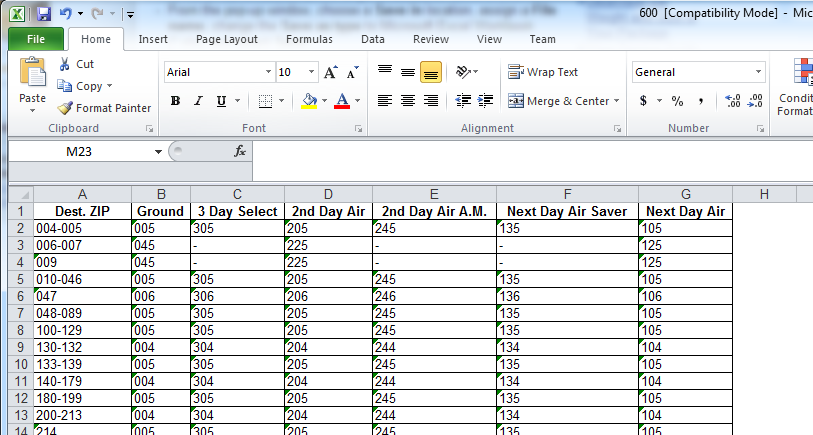Center text with the Center align icon
This screenshot has width=813, height=435.
[408, 101]
